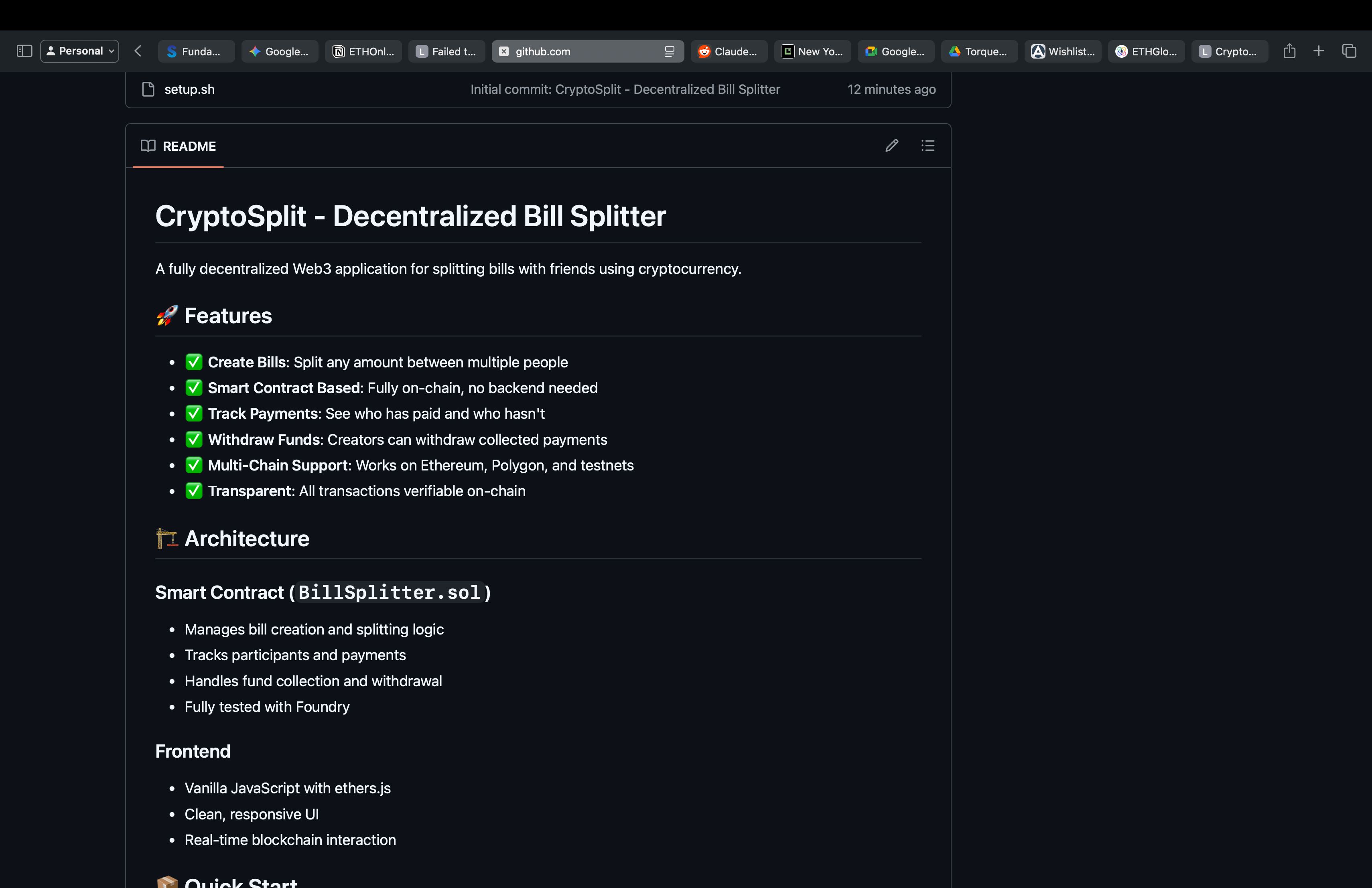Go back with the back arrow
The height and width of the screenshot is (888, 1372).
tap(138, 51)
